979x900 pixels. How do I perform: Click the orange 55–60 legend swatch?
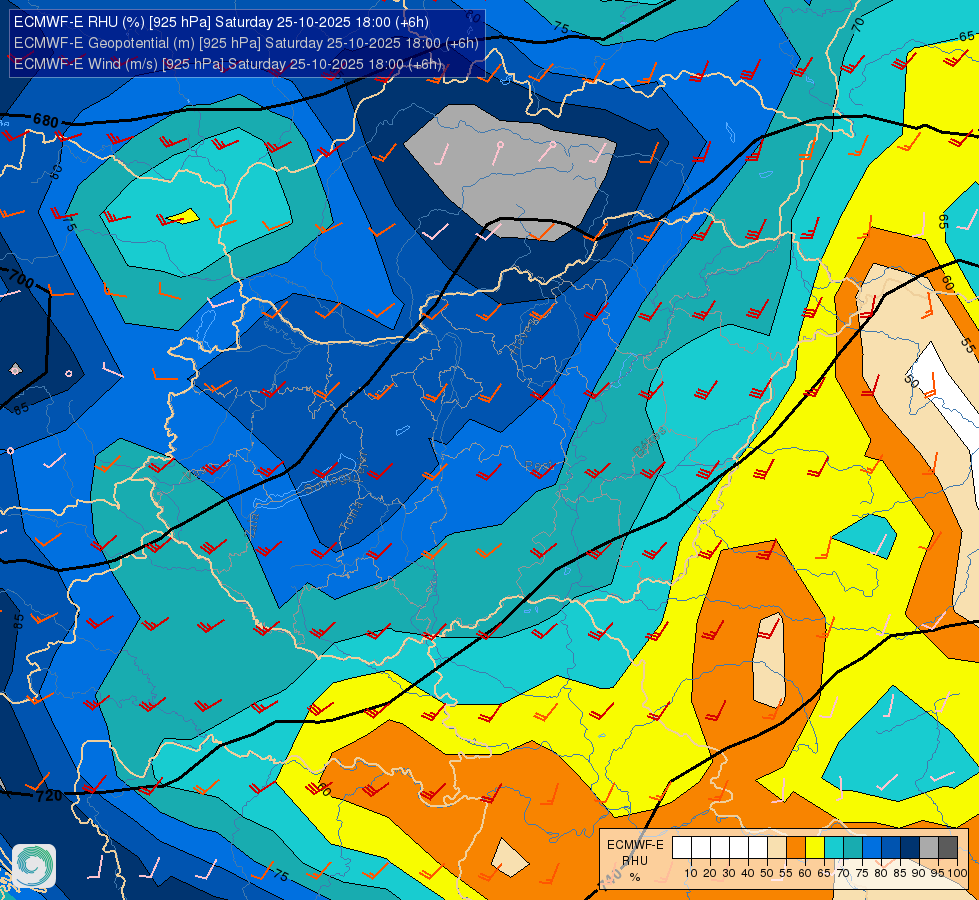click(x=795, y=848)
